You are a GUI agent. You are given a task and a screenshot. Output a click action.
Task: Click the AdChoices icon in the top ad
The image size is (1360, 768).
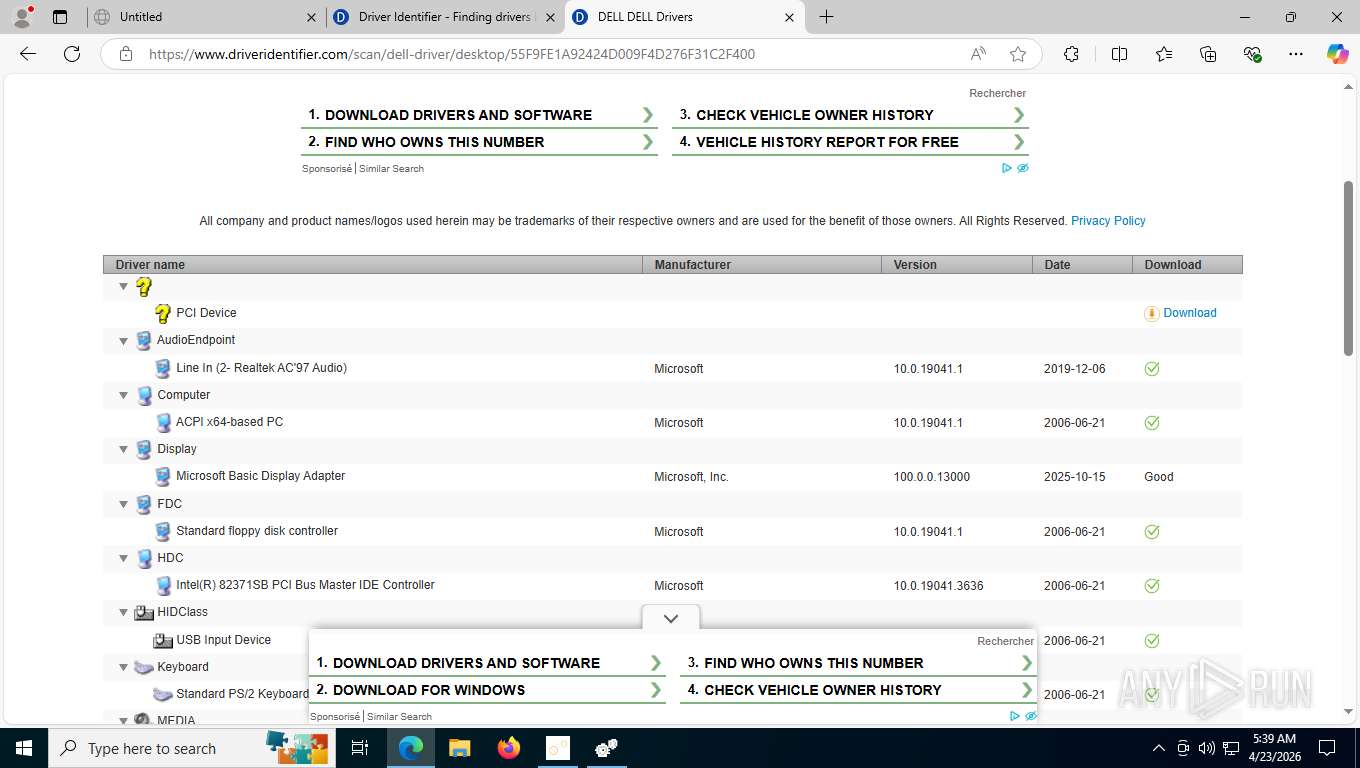click(1007, 168)
